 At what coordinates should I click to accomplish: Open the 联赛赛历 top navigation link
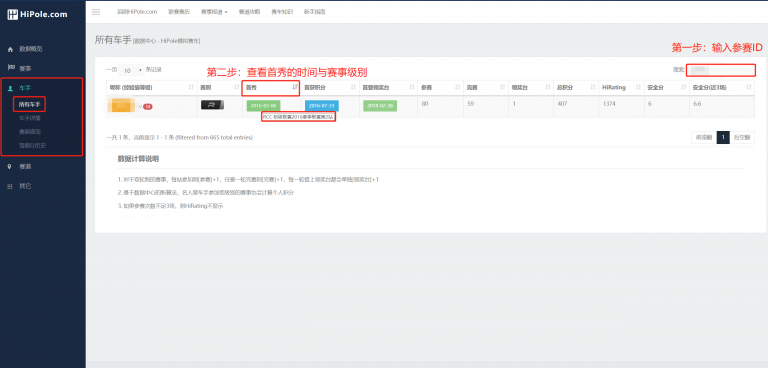coord(179,12)
